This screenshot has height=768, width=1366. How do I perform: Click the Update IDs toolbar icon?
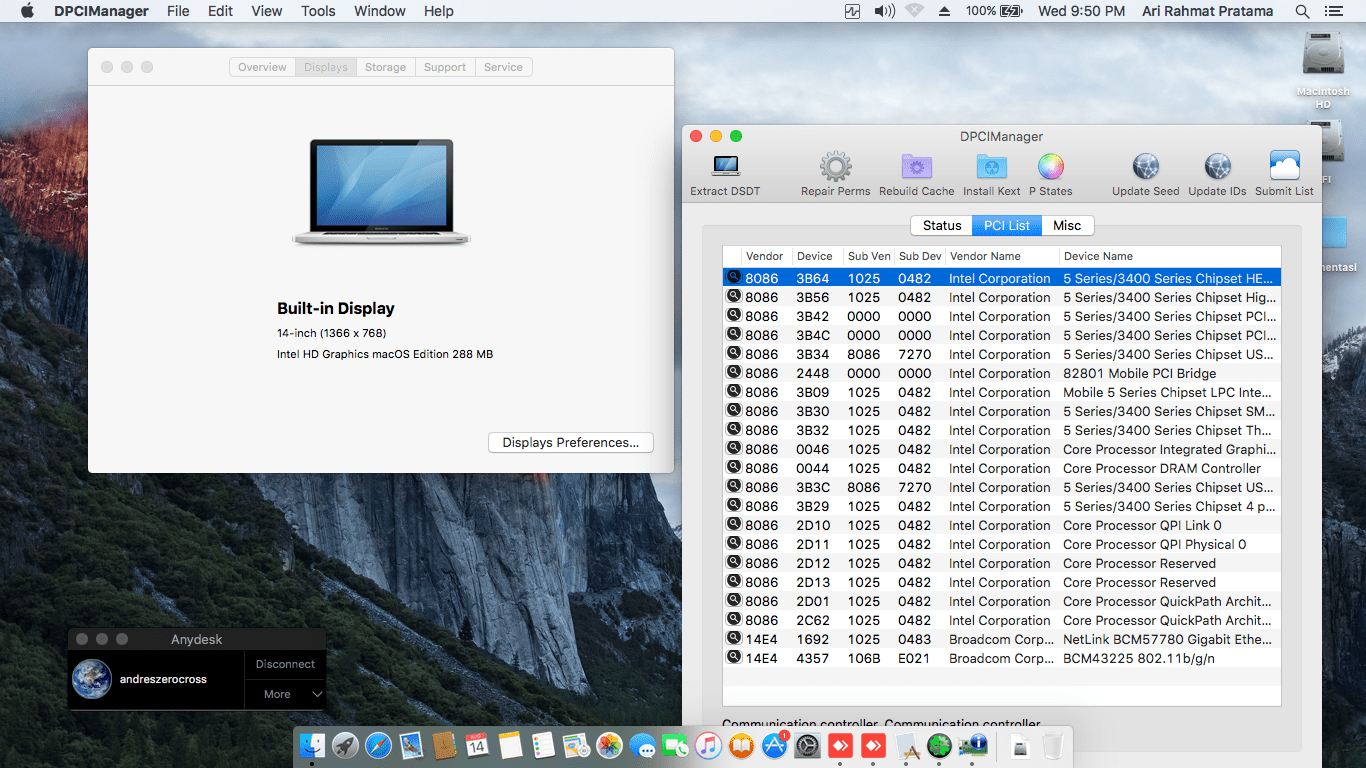[x=1217, y=166]
